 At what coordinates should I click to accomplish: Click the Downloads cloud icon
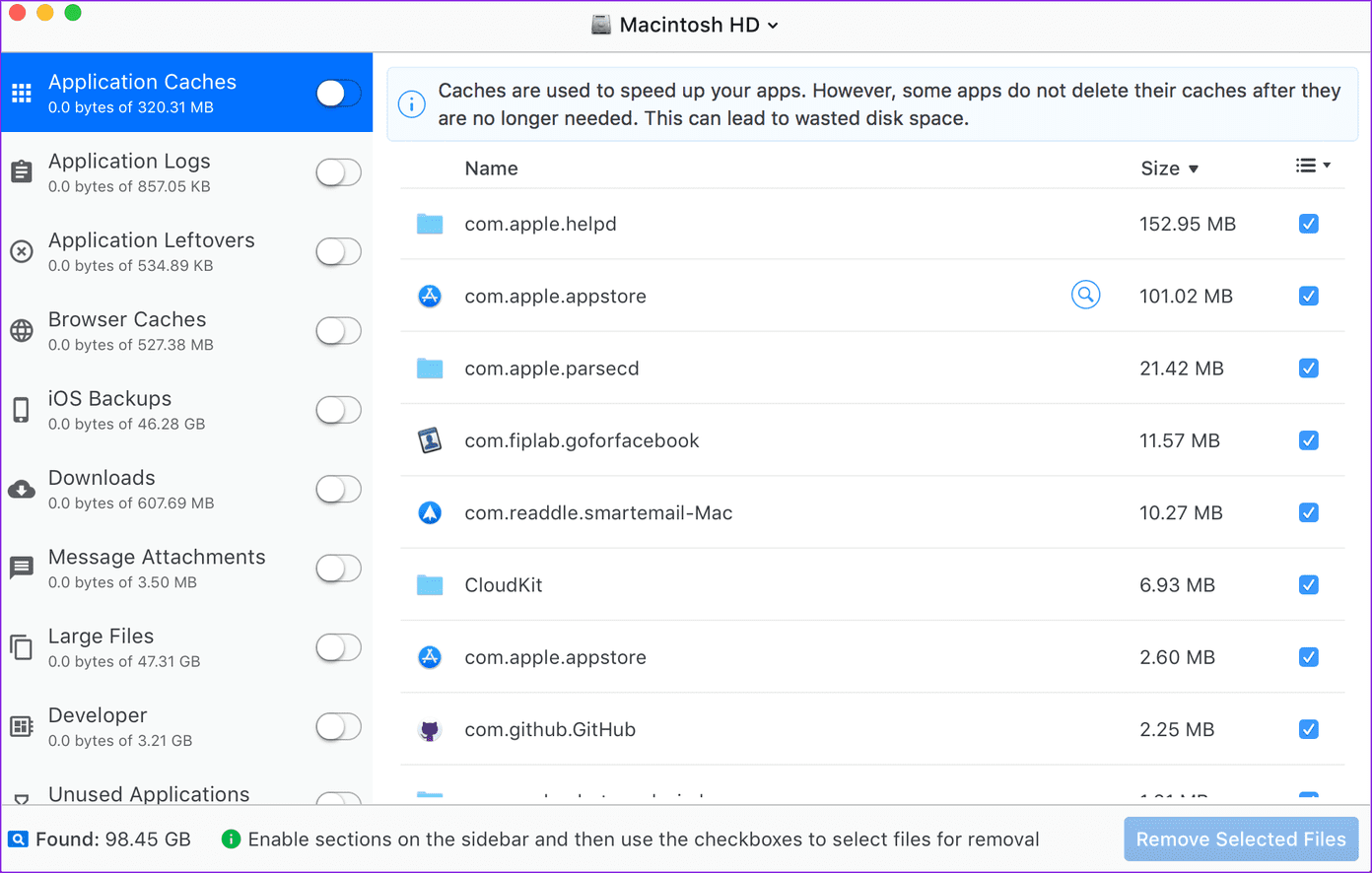[22, 489]
